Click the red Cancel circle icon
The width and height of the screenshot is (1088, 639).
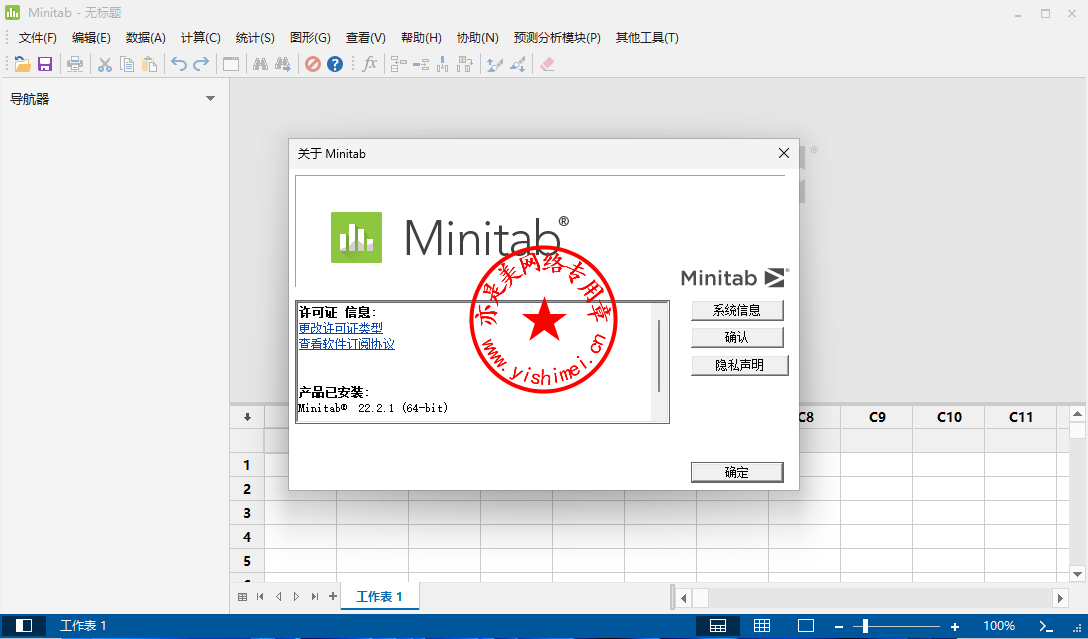[313, 65]
